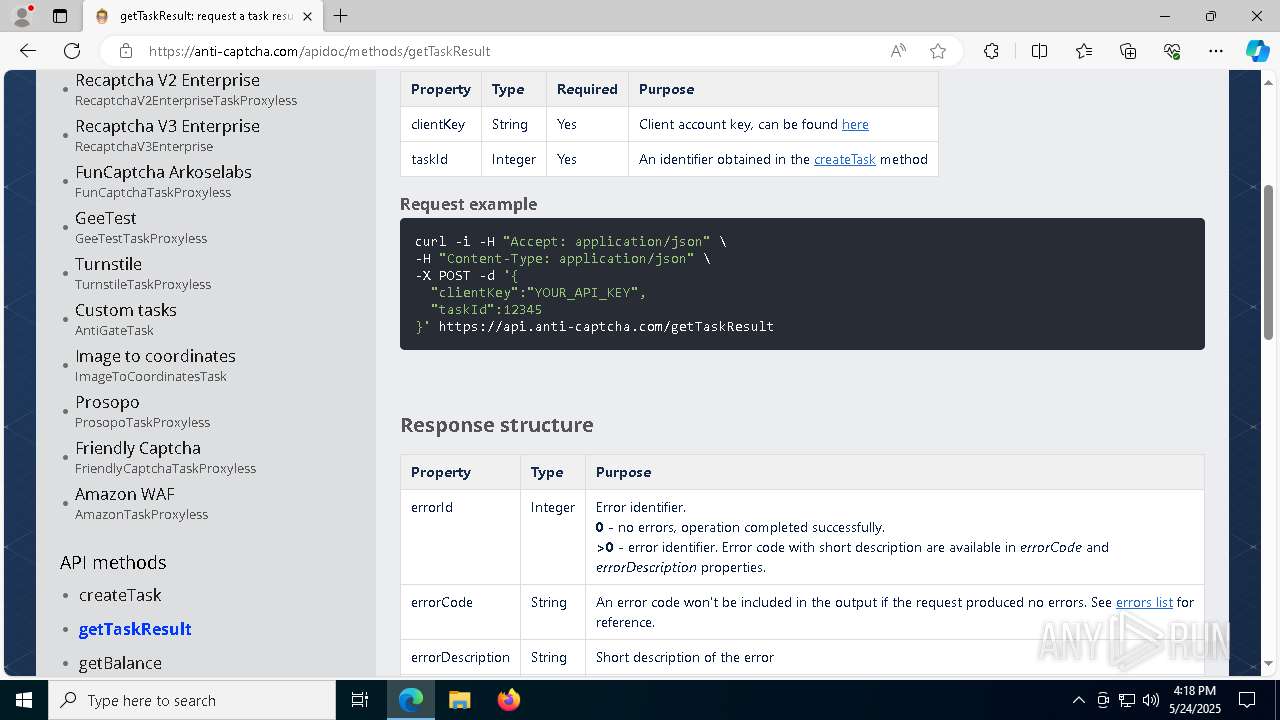
Task: Open a new tab with plus icon
Action: 340,16
